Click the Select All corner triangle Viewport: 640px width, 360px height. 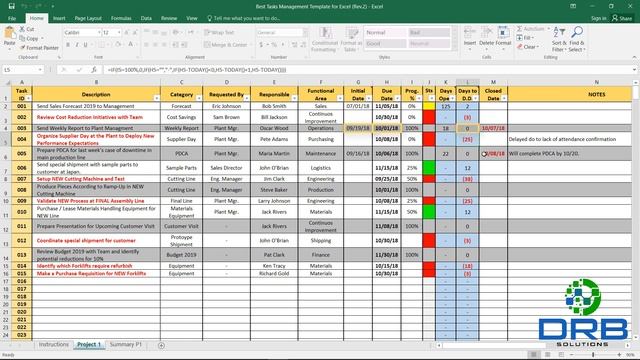pos(7,82)
